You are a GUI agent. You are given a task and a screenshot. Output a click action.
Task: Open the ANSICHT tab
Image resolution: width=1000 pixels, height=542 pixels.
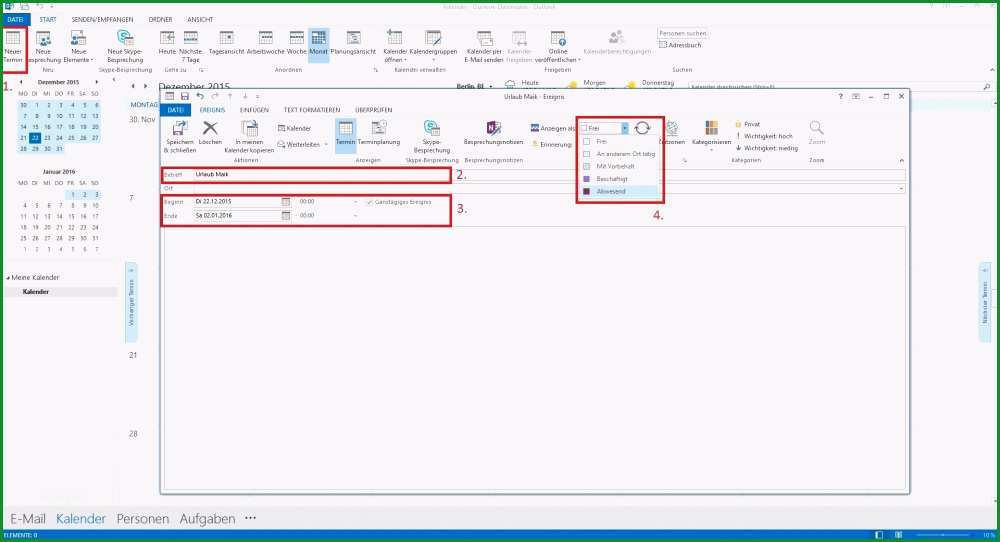[x=200, y=20]
